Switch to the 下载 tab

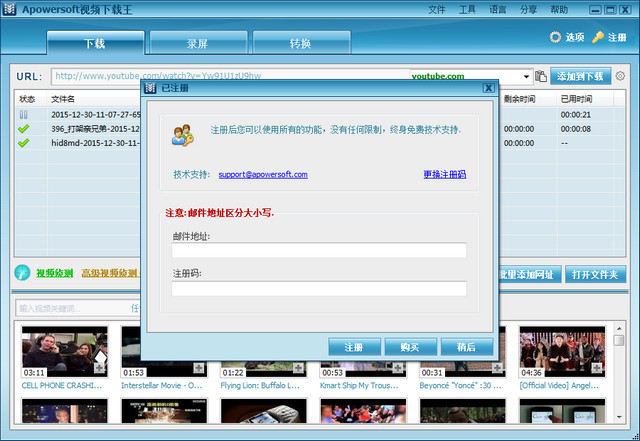click(96, 43)
